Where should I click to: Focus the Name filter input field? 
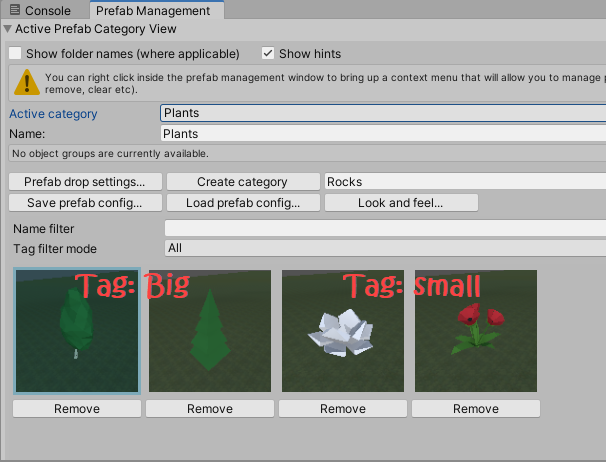click(x=385, y=228)
